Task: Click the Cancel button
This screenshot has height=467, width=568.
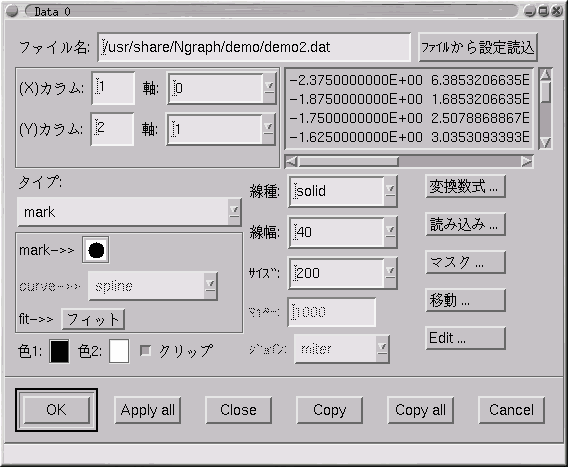Action: coord(511,410)
